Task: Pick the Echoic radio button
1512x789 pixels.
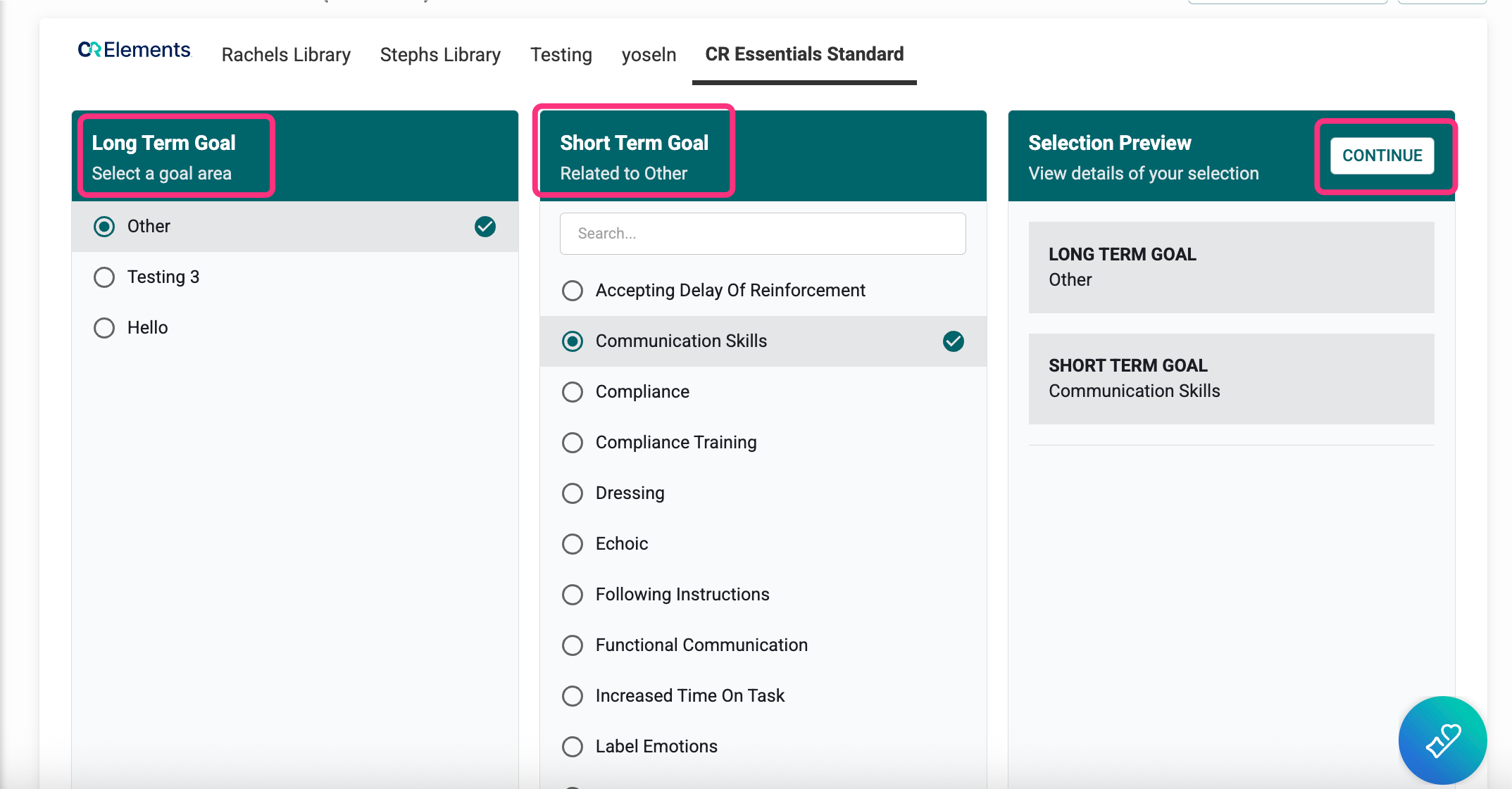Action: 573,544
